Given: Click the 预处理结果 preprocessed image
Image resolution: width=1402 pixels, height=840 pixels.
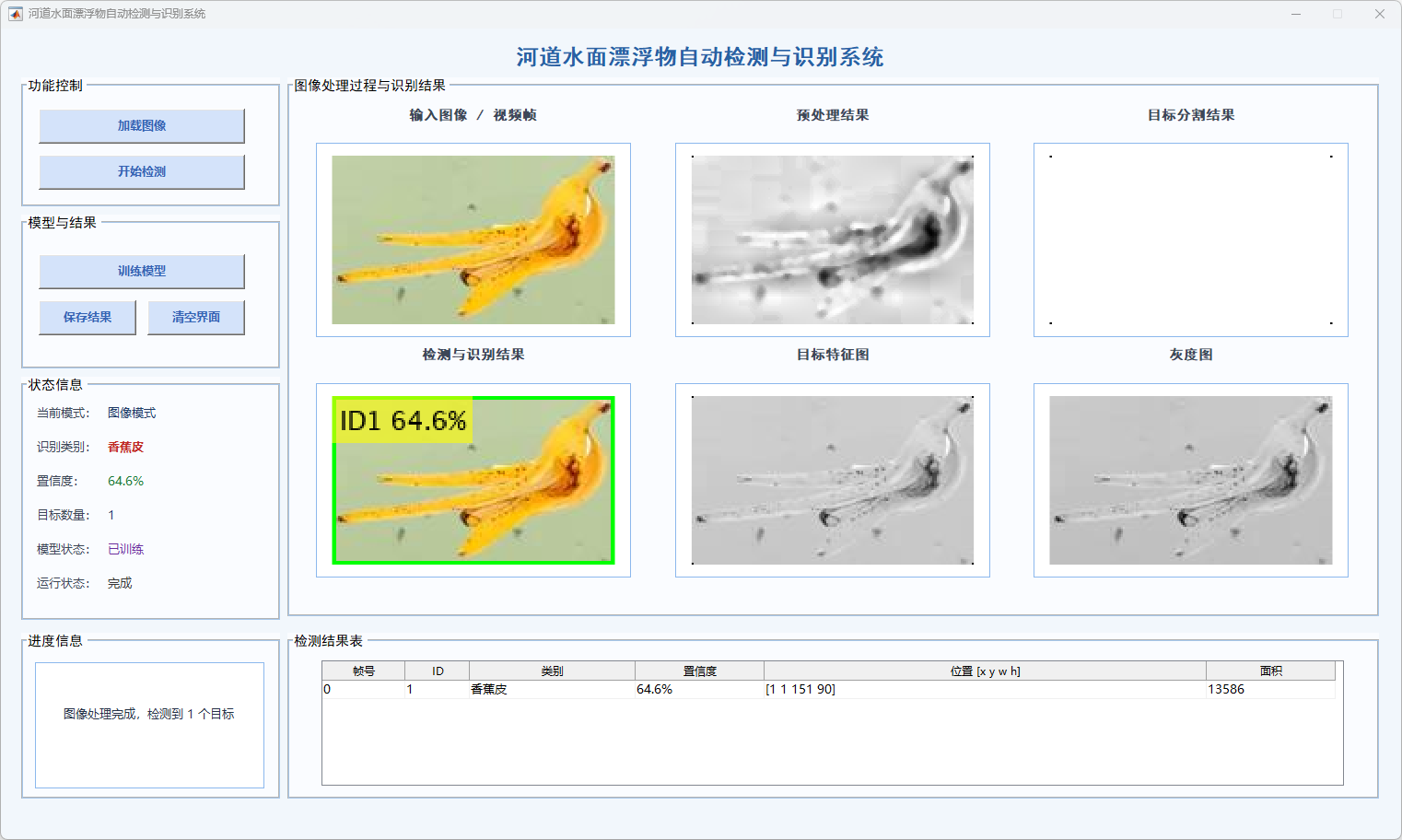Looking at the screenshot, I should 832,239.
